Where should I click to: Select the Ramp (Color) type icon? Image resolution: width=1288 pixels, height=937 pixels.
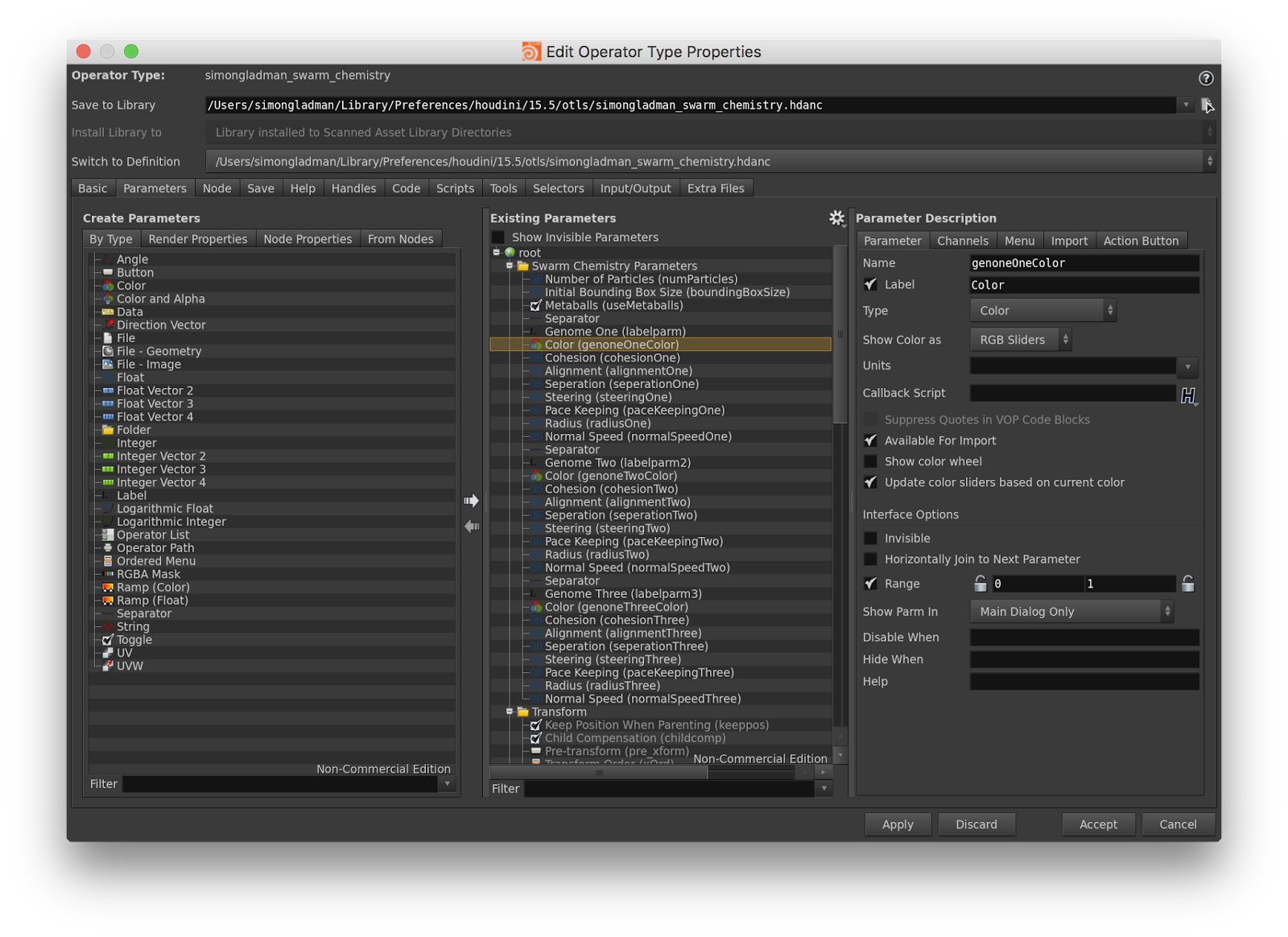(x=108, y=588)
